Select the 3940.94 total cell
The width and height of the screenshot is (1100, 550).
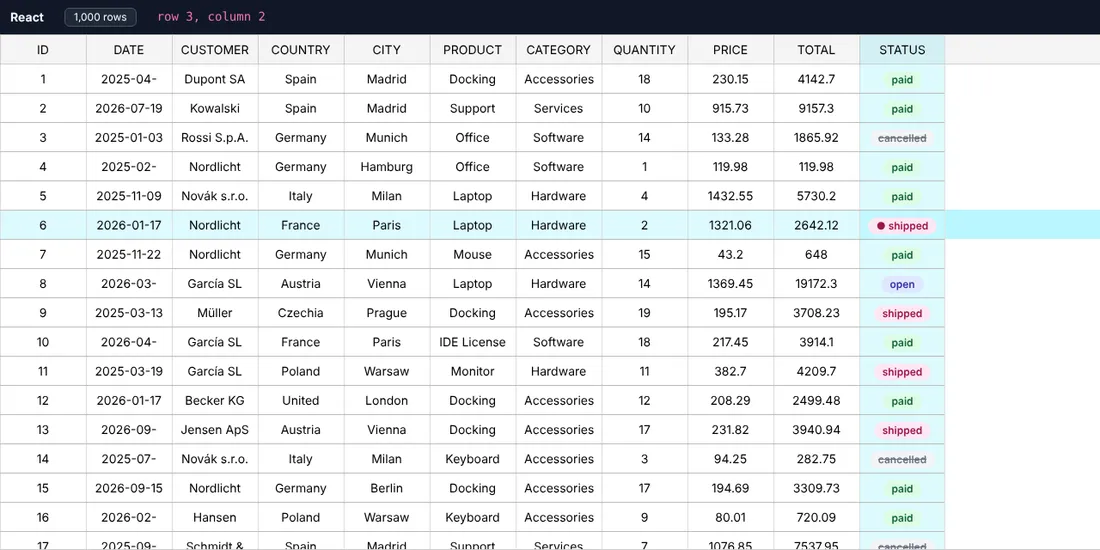[x=817, y=430]
